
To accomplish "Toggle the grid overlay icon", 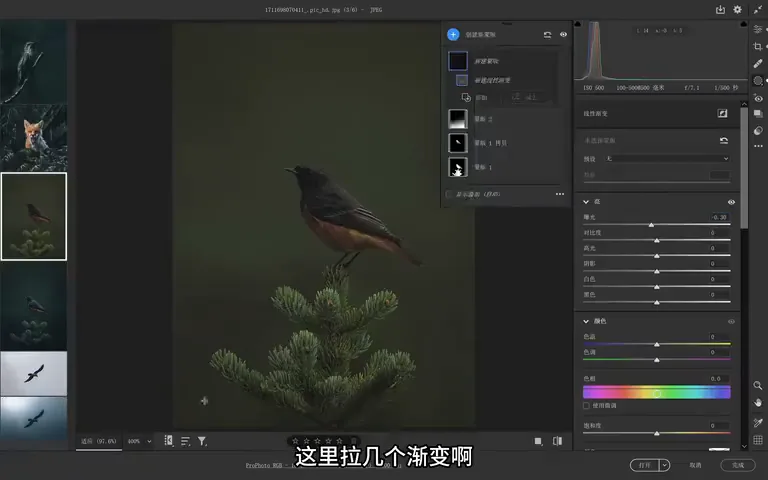I will [758, 440].
